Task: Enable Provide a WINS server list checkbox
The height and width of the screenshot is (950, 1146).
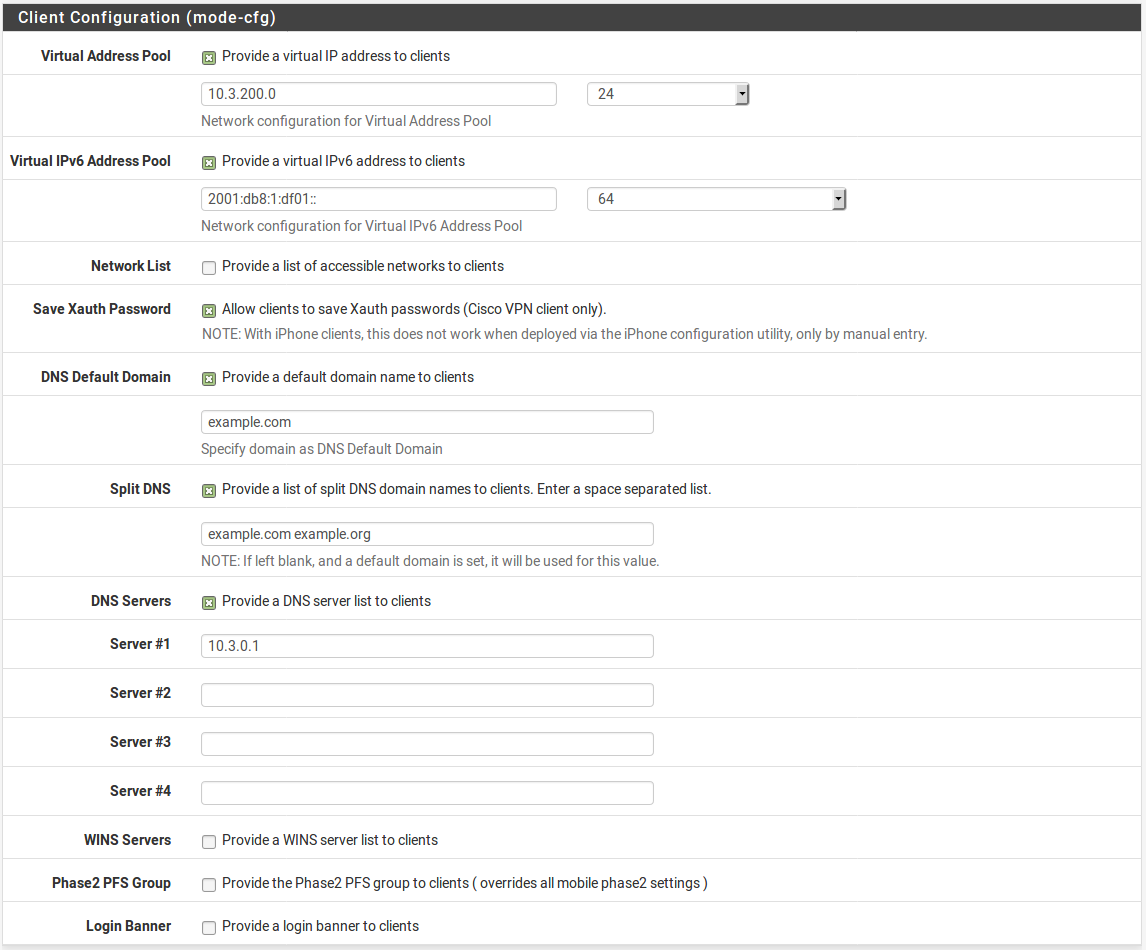Action: (x=209, y=841)
